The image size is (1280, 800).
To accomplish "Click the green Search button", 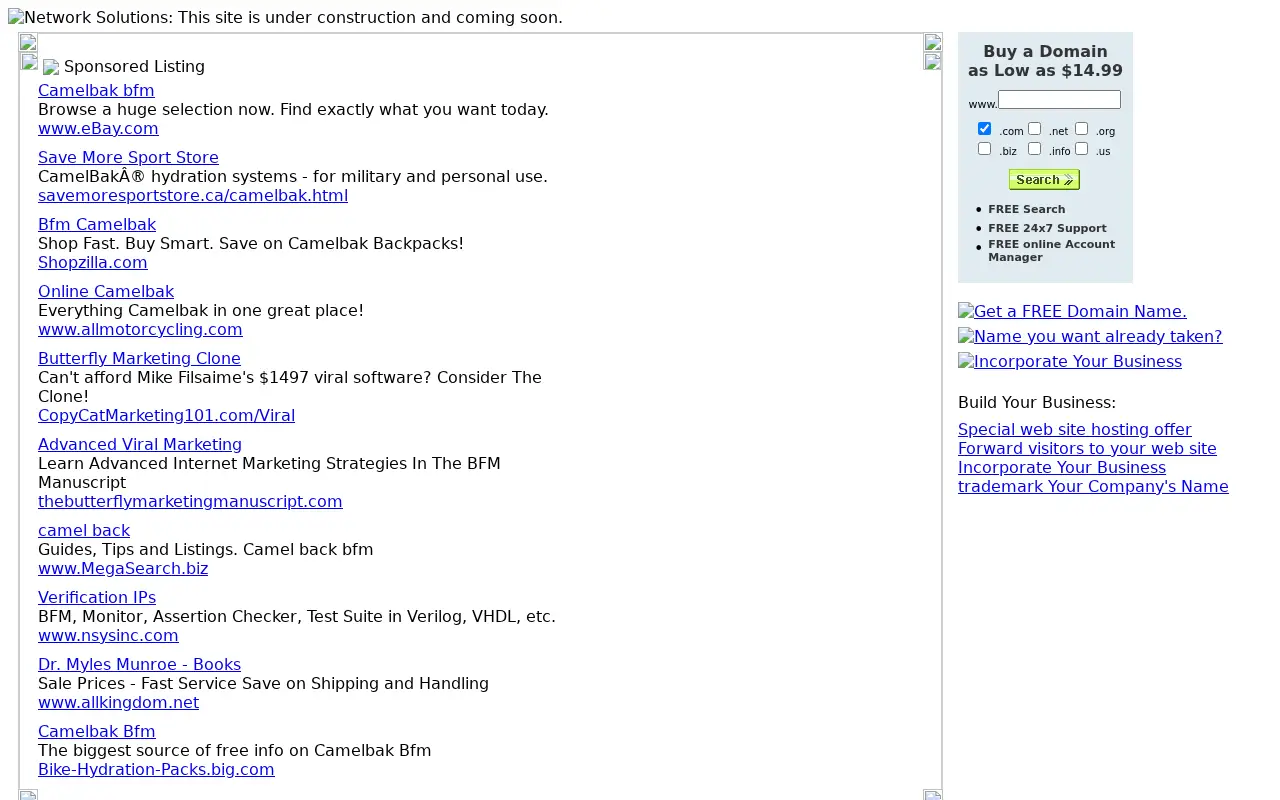I will (1044, 180).
